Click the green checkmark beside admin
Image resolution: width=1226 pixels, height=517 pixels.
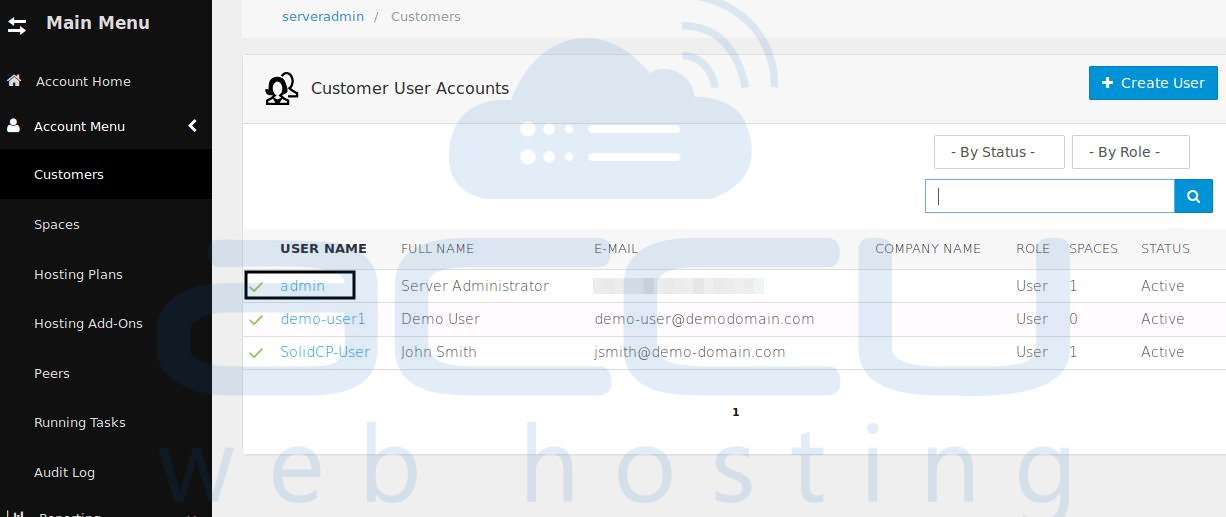tap(257, 287)
